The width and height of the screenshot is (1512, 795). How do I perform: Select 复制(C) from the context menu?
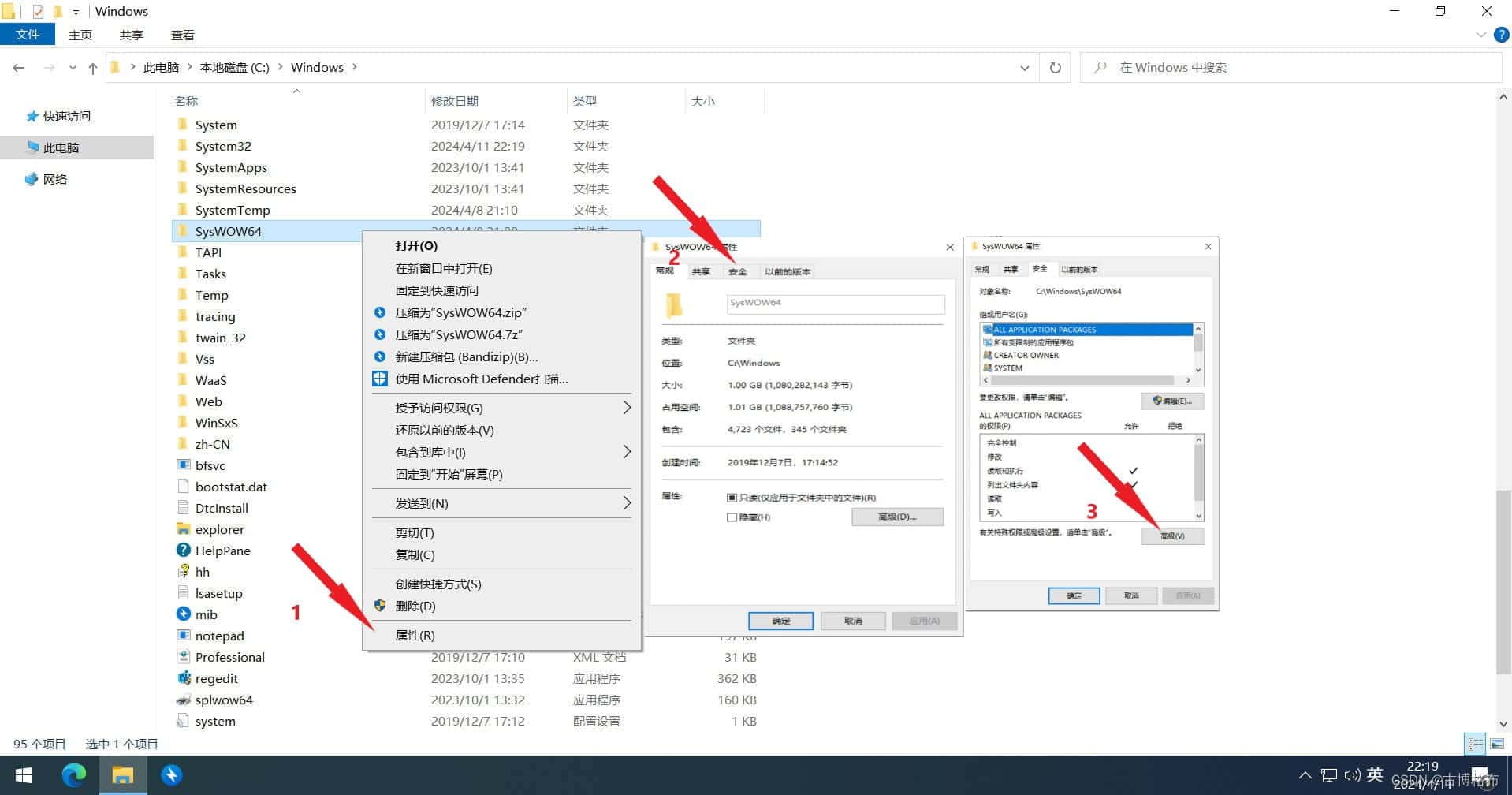(x=415, y=554)
